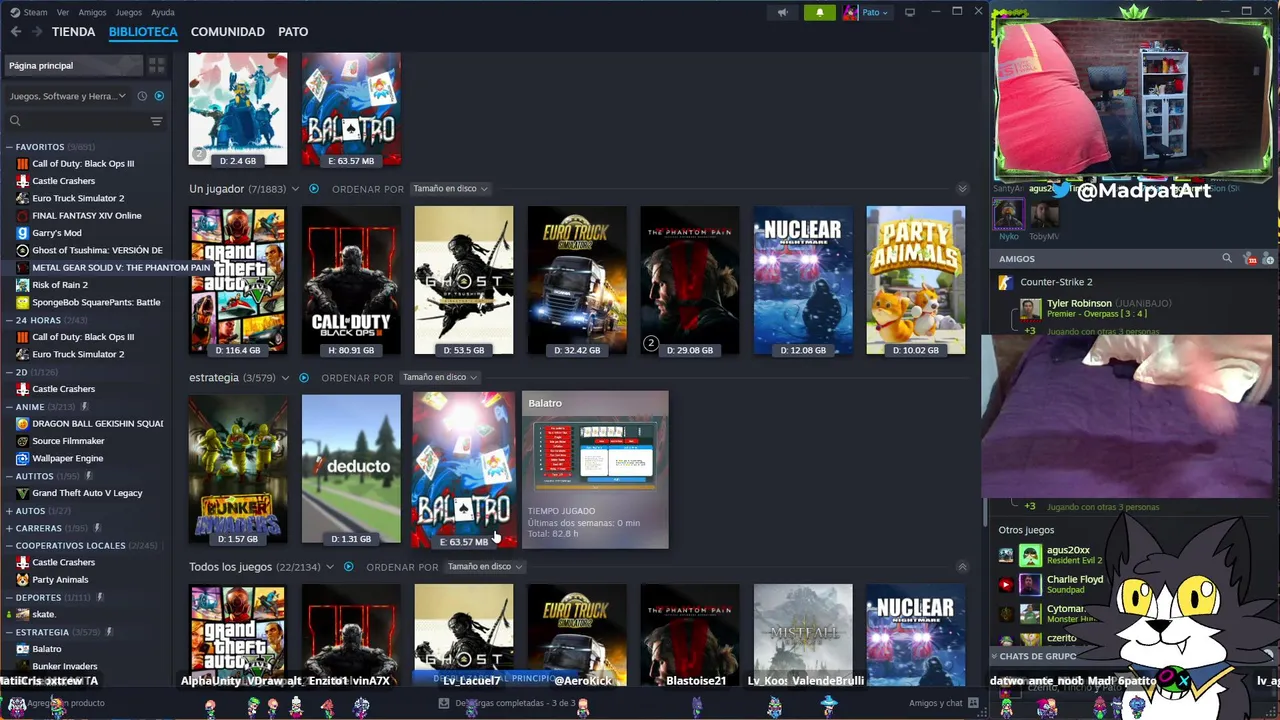Collapse Un jugador shelf with double chevron
Viewport: 1280px width, 720px height.
coord(962,188)
